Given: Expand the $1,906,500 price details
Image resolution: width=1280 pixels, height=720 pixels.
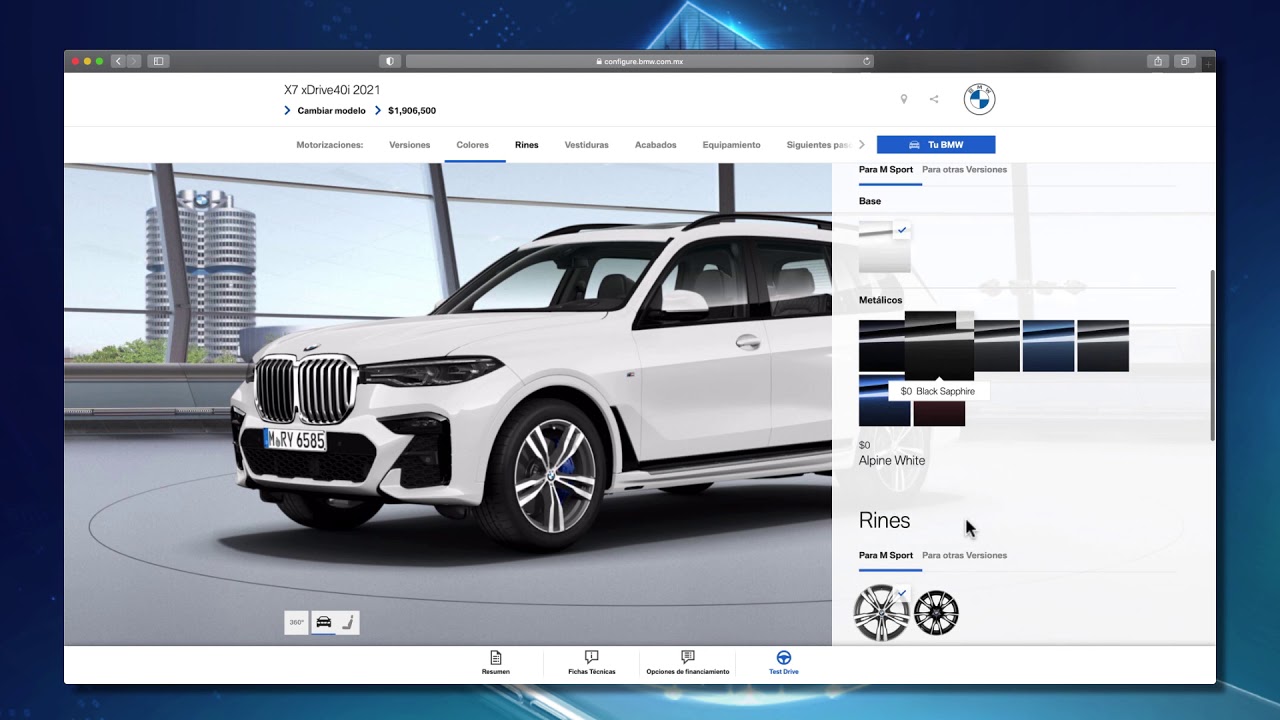Looking at the screenshot, I should click(x=405, y=111).
